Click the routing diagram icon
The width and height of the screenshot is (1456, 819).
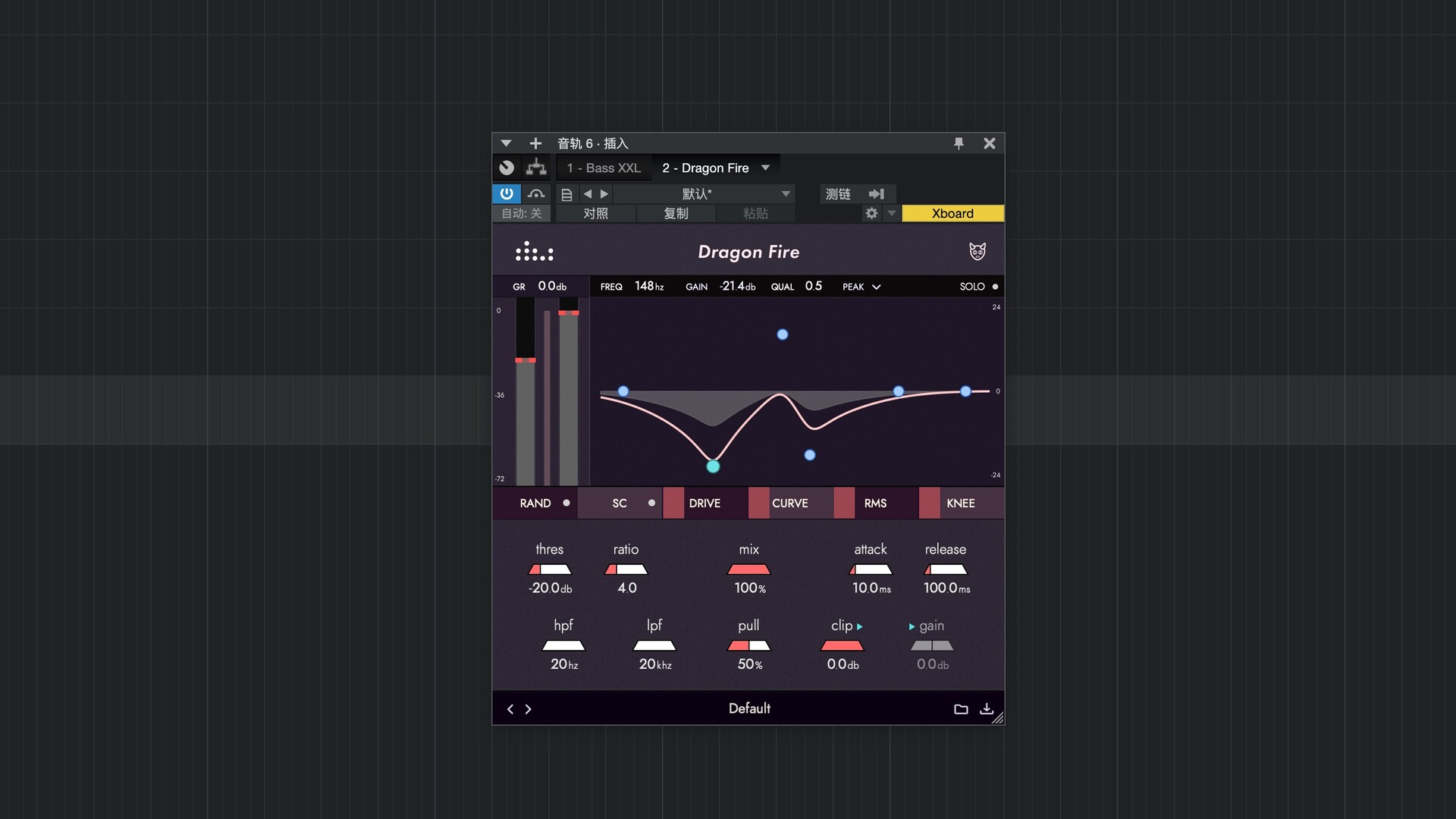point(536,168)
